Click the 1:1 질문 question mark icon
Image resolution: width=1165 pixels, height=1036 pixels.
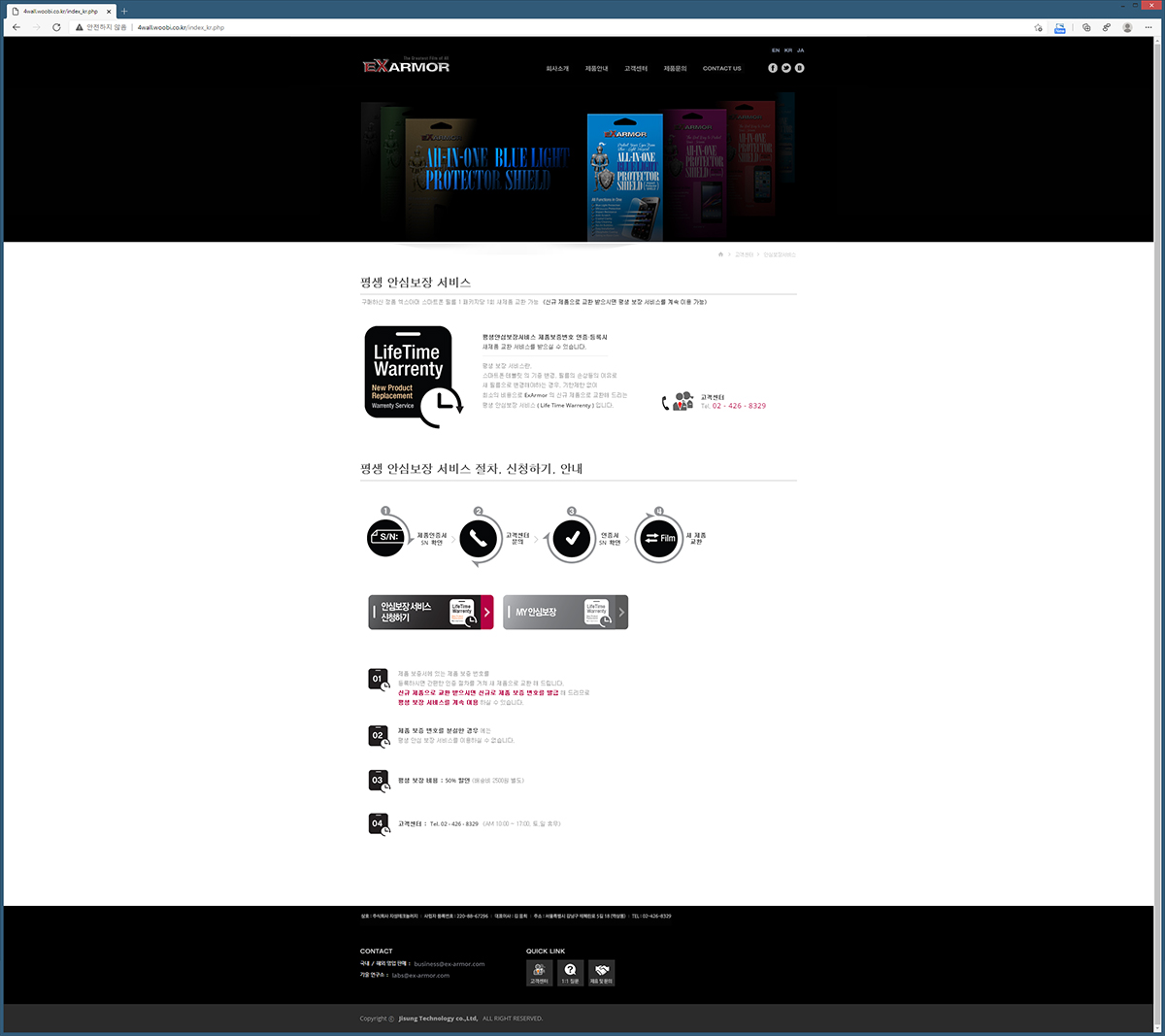(571, 973)
